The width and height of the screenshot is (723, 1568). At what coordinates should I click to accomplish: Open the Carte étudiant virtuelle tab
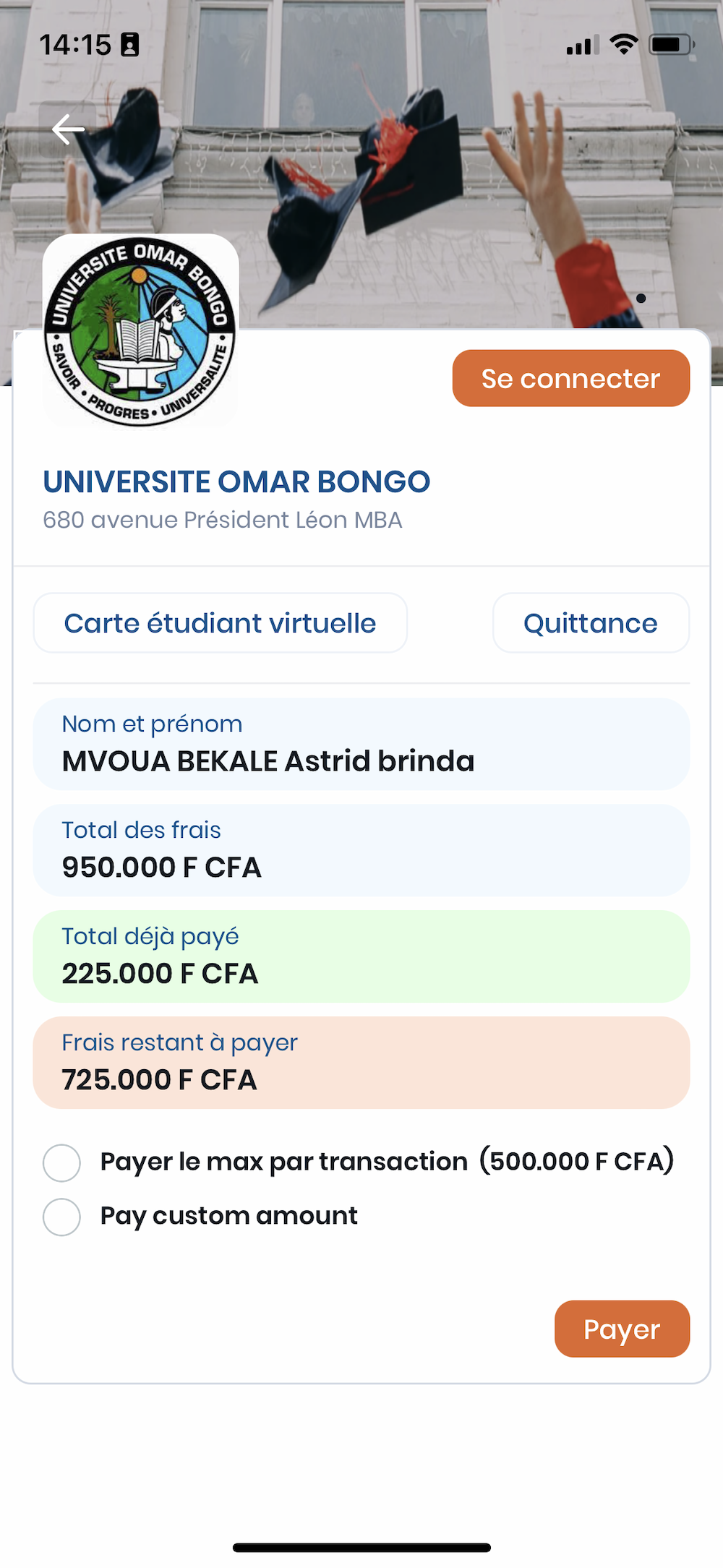tap(220, 623)
